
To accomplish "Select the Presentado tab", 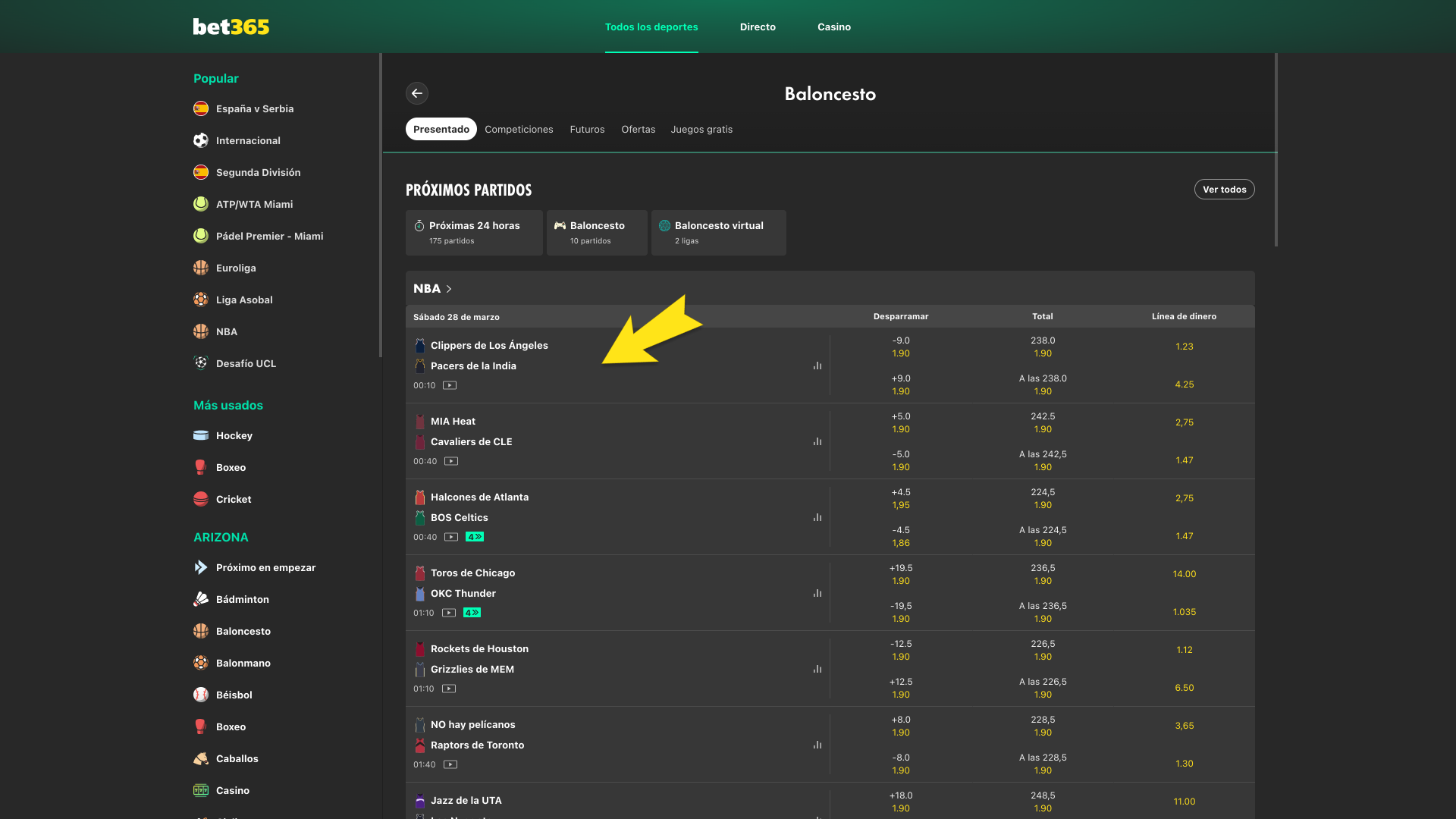I will pos(441,129).
